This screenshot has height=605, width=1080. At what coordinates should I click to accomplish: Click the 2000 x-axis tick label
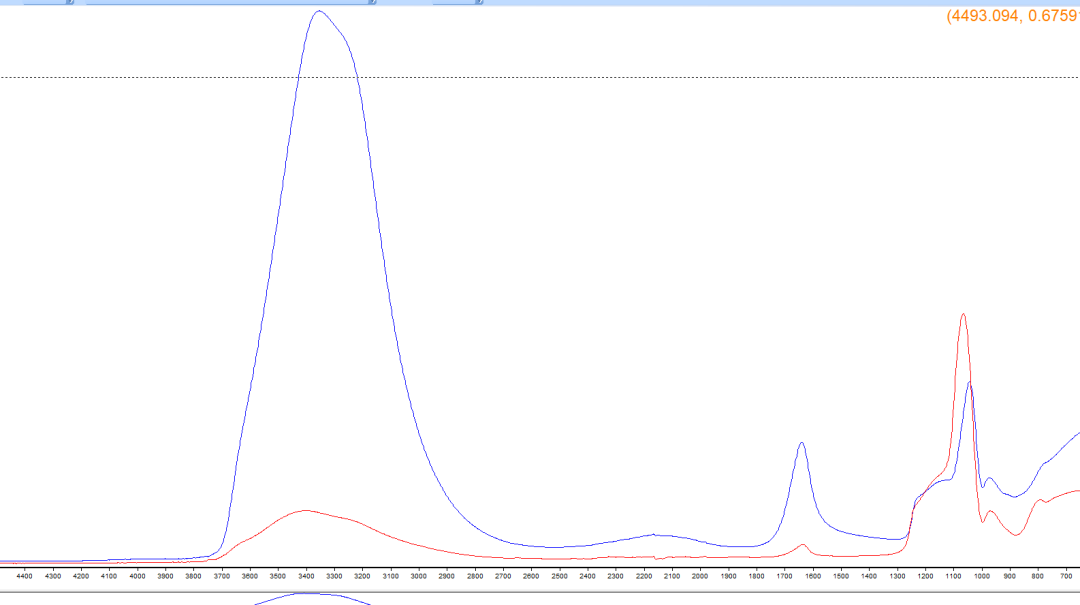point(700,575)
